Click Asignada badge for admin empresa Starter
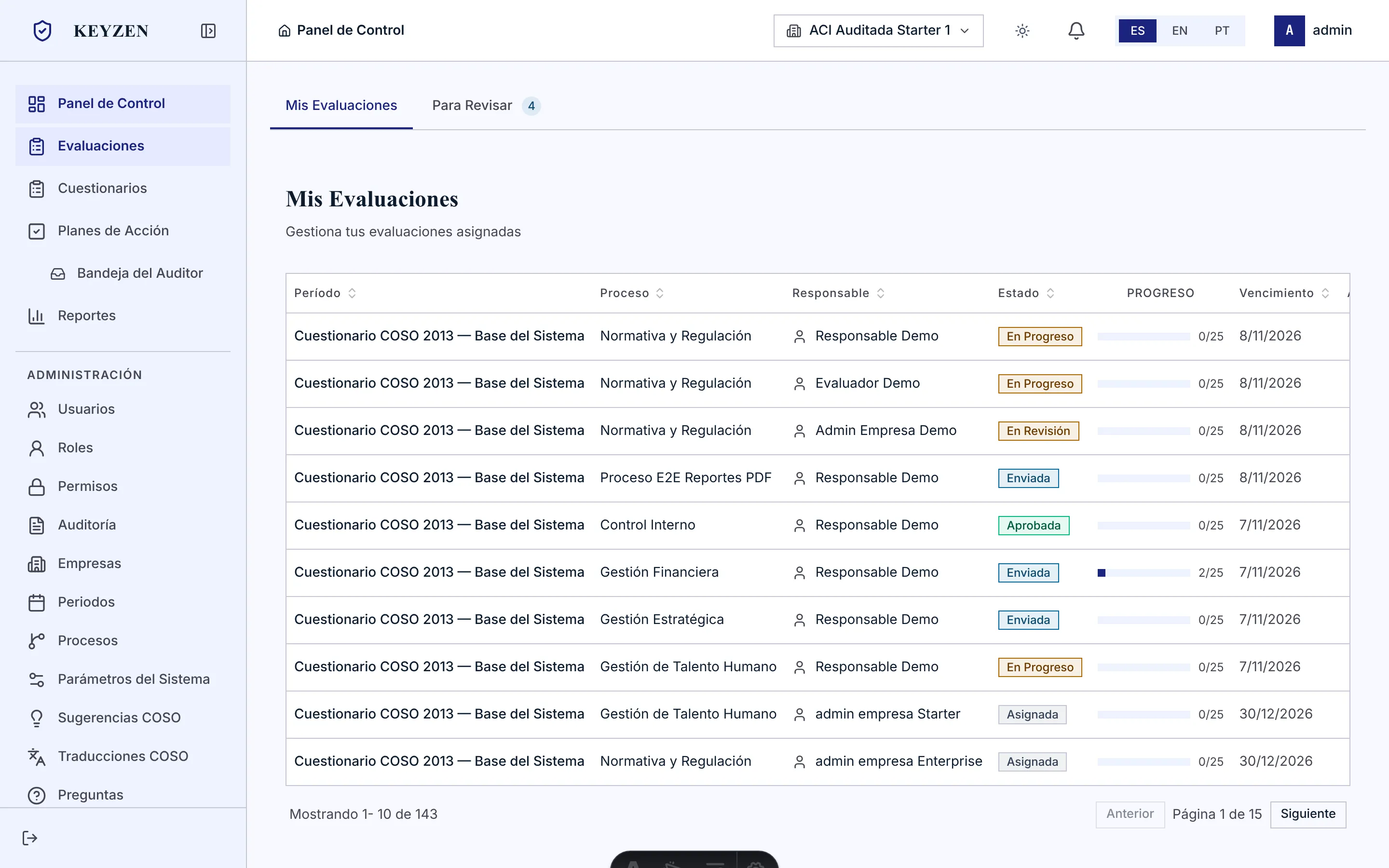Screen dimensions: 1389x868 coord(1032,715)
